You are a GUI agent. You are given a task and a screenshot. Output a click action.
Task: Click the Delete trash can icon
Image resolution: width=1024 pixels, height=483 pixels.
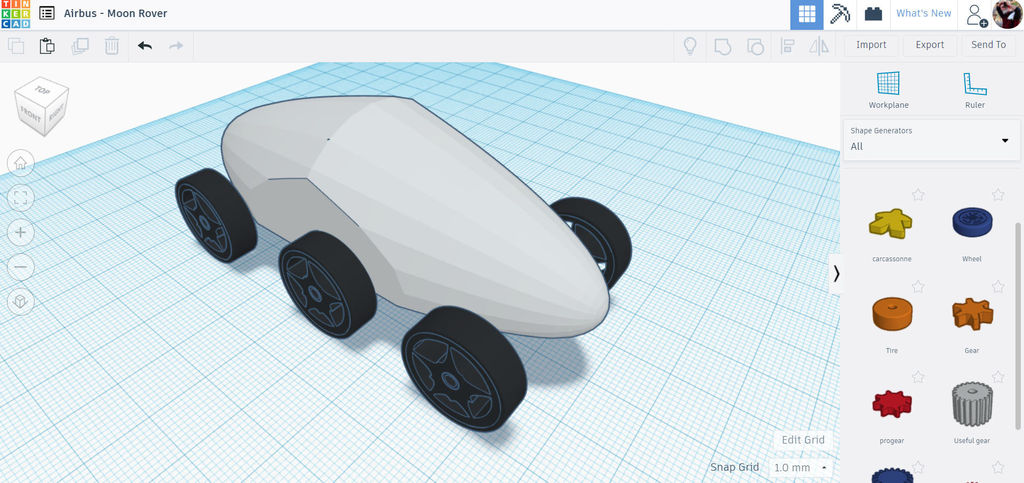coord(112,46)
